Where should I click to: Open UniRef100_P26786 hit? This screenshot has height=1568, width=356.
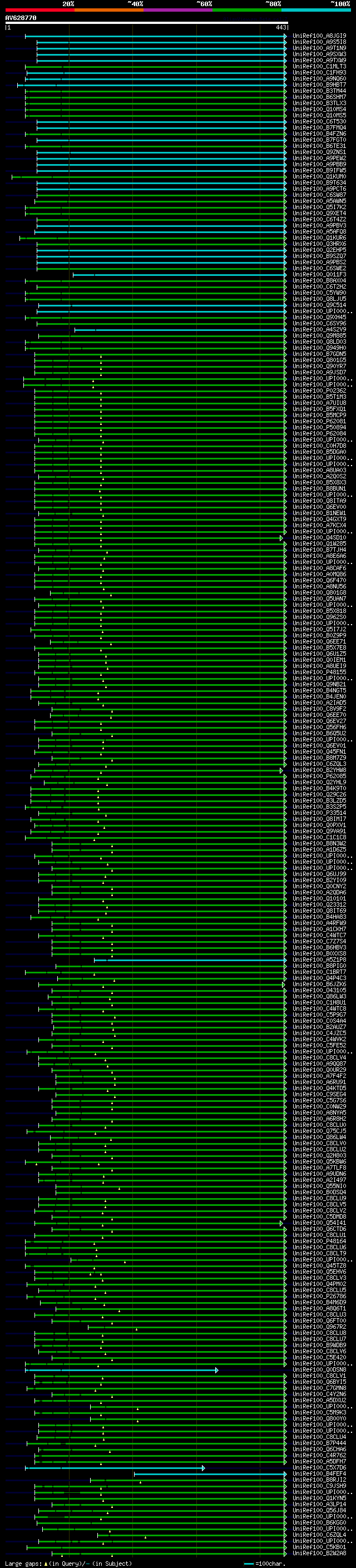319,1296
